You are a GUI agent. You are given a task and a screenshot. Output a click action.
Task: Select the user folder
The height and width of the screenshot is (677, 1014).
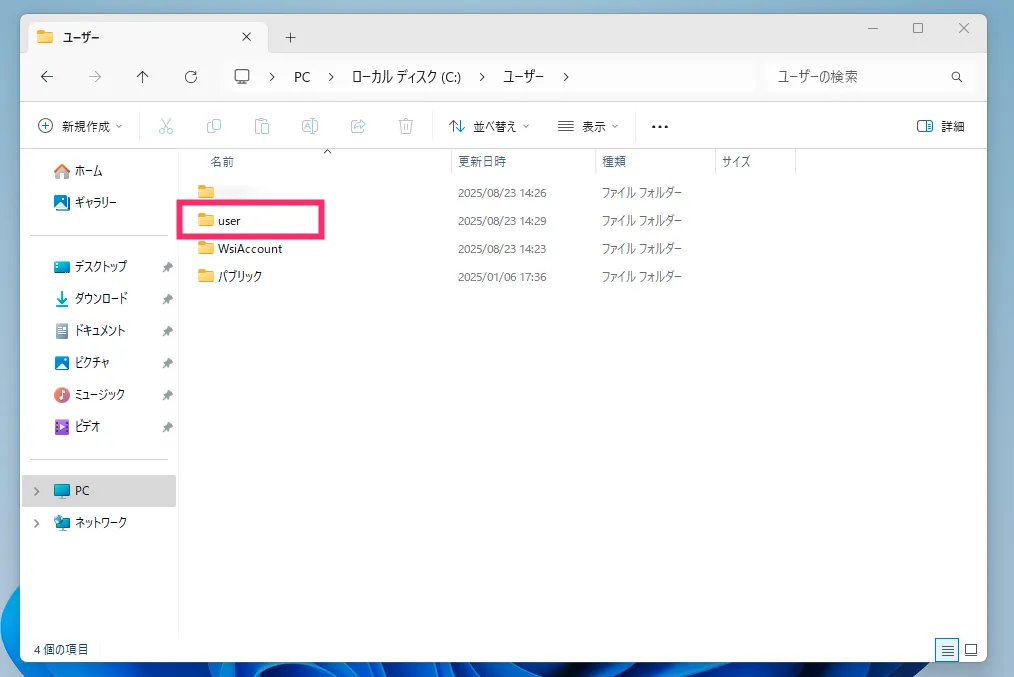(229, 220)
